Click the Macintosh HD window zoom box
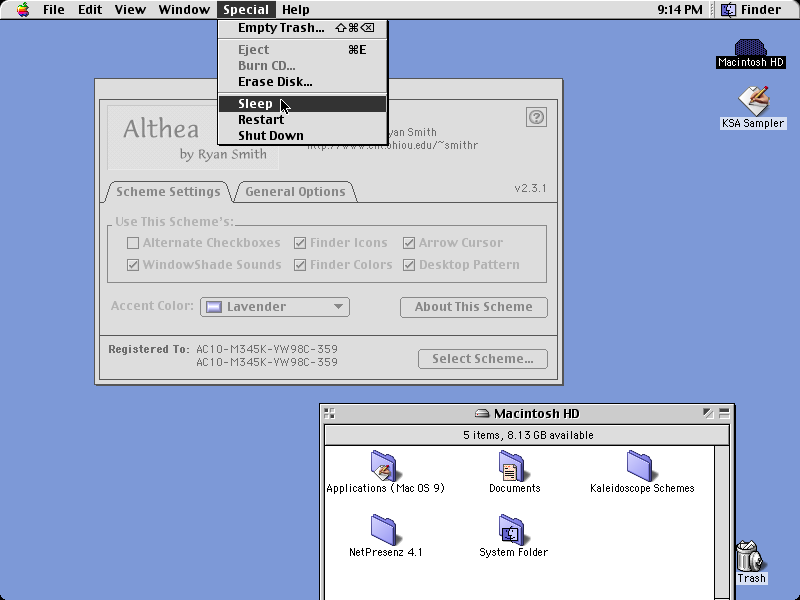Image resolution: width=800 pixels, height=600 pixels. pos(708,413)
